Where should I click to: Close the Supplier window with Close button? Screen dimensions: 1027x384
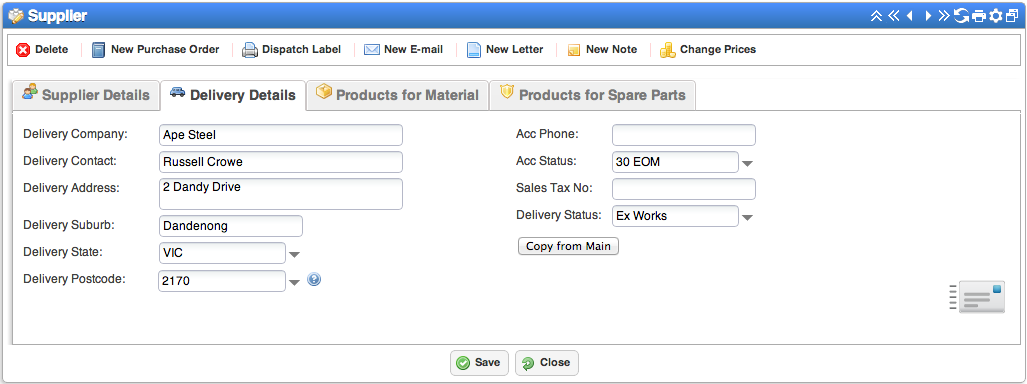(x=547, y=362)
